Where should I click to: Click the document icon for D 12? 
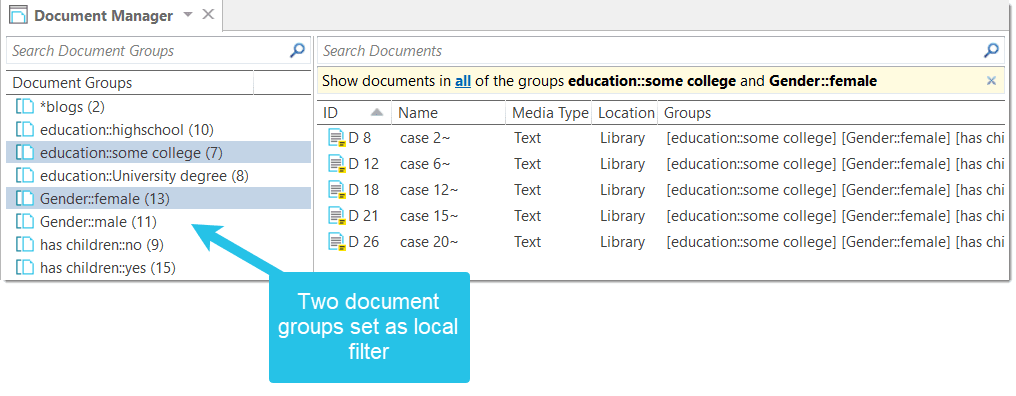[337, 164]
